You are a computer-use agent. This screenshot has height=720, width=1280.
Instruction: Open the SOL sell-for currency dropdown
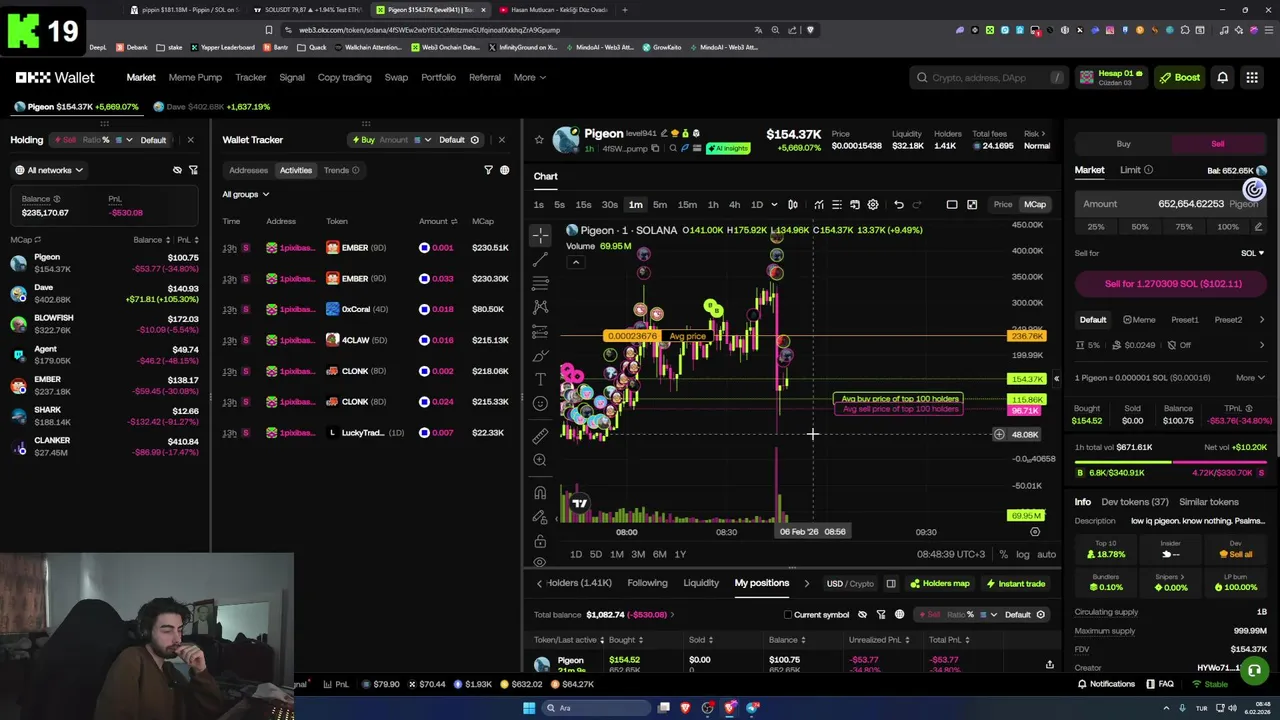click(1252, 253)
